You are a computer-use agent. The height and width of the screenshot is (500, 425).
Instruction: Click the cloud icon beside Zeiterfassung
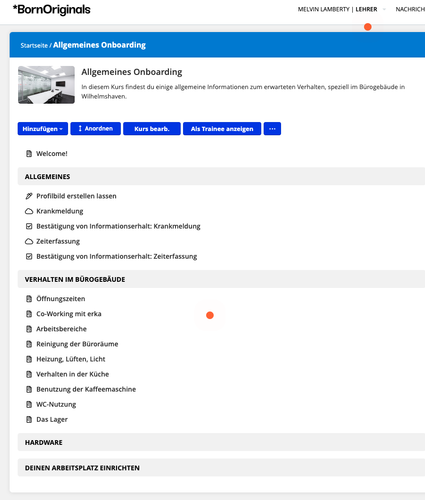point(29,241)
